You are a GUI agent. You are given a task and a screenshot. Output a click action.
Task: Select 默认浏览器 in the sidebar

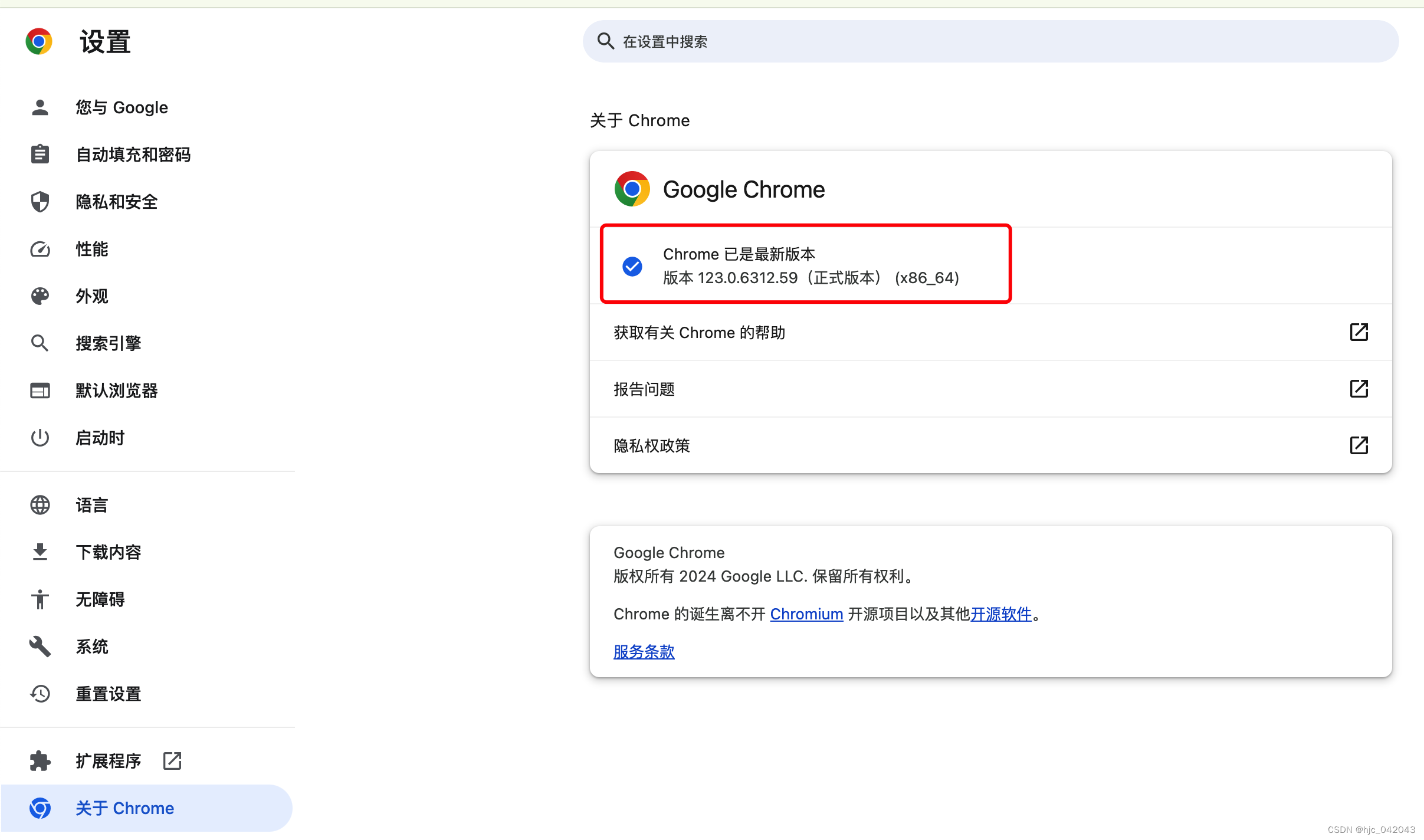(116, 391)
